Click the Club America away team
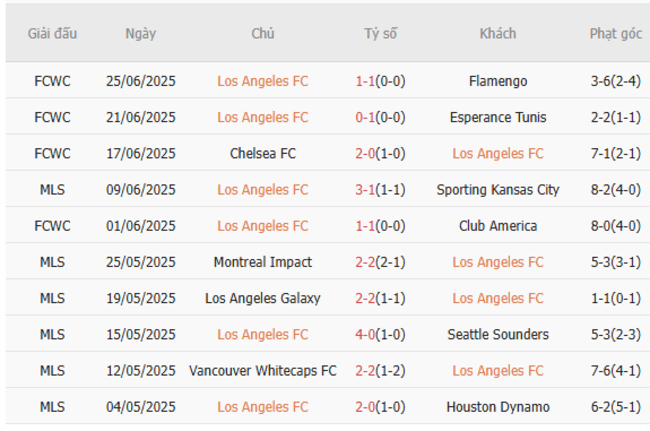 [498, 226]
